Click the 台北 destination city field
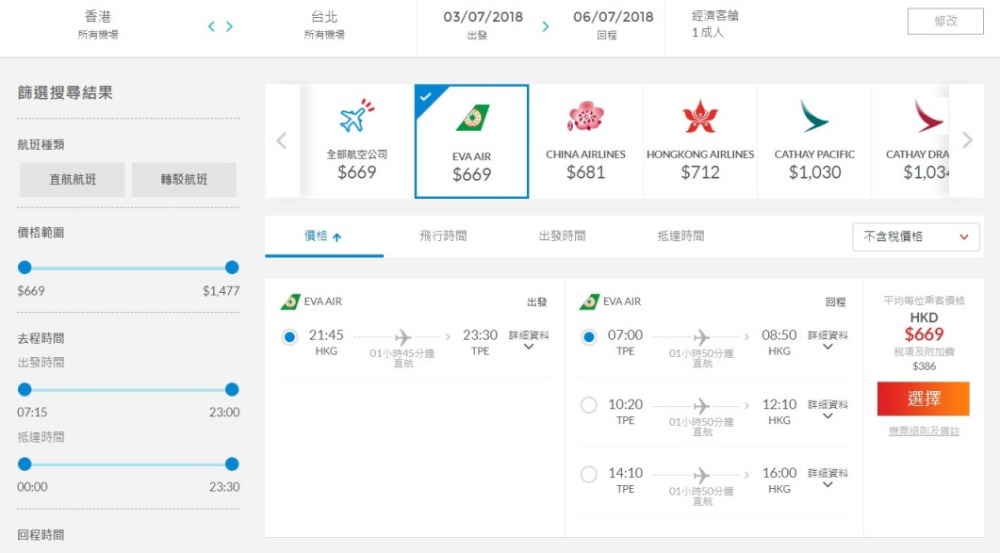 pyautogui.click(x=324, y=24)
